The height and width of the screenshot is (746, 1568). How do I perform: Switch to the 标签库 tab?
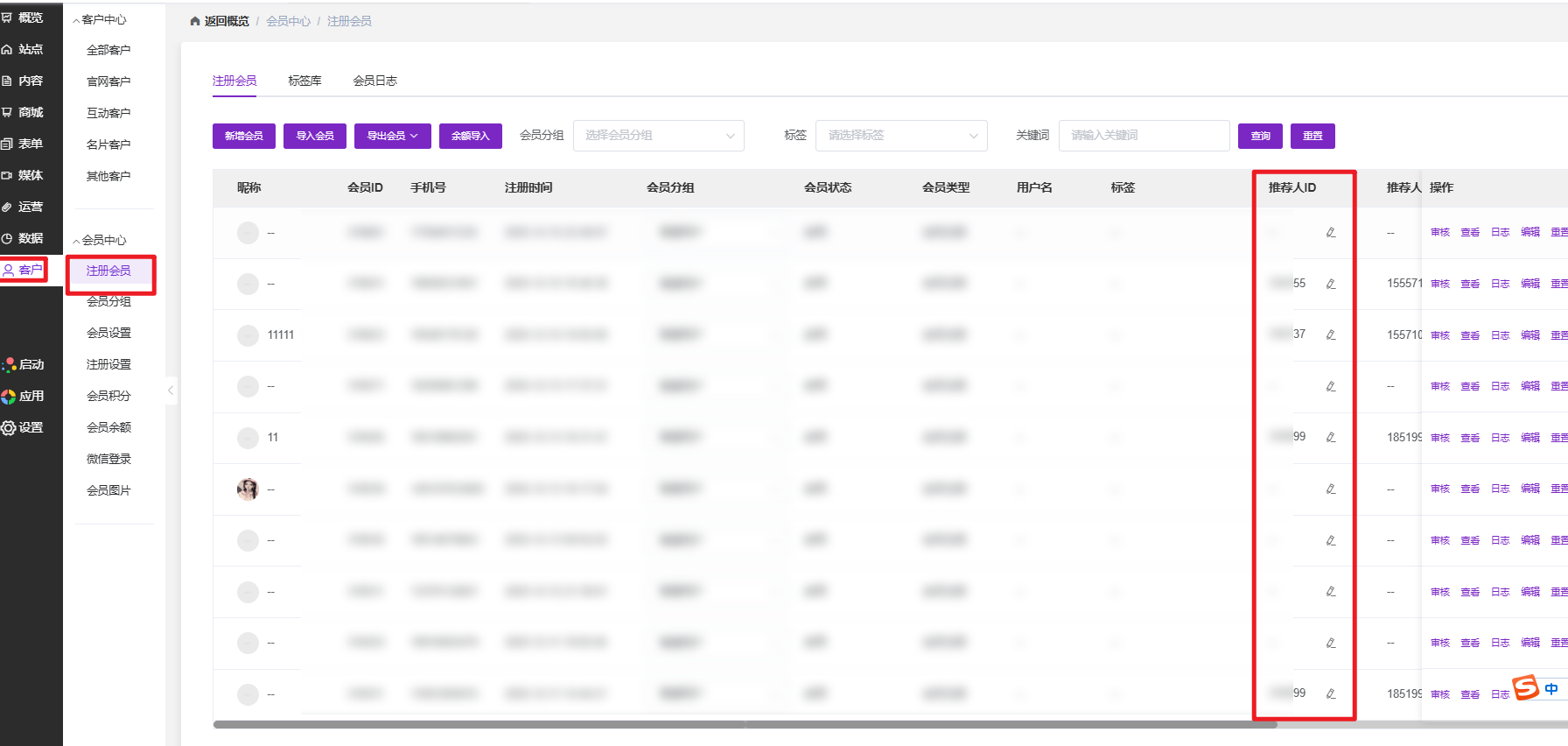coord(304,81)
